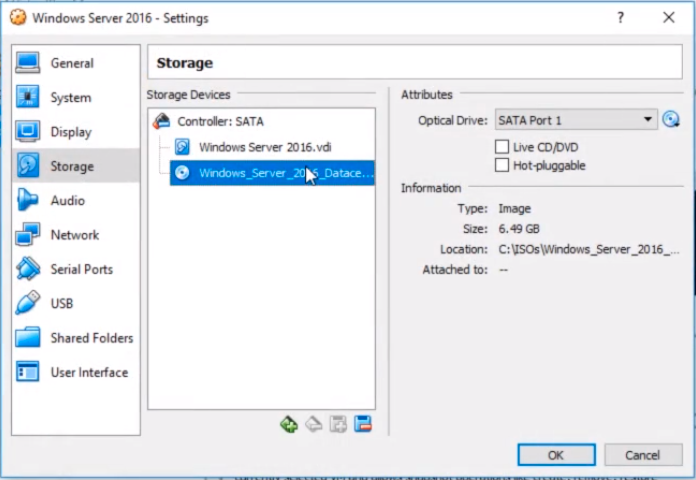Open the Optical Drive SATA Port dropdown
Screen dimensions: 696x480
[x=576, y=120]
